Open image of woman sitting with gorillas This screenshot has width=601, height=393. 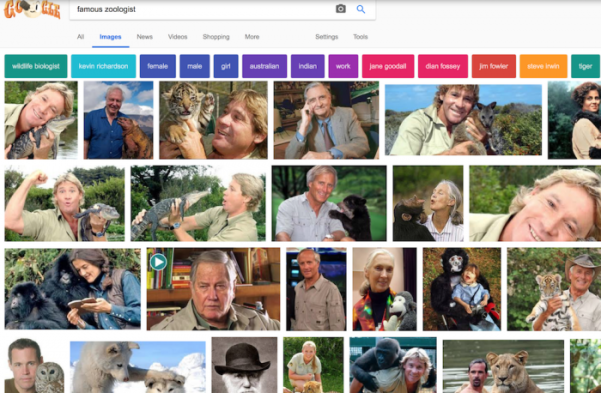(x=72, y=289)
